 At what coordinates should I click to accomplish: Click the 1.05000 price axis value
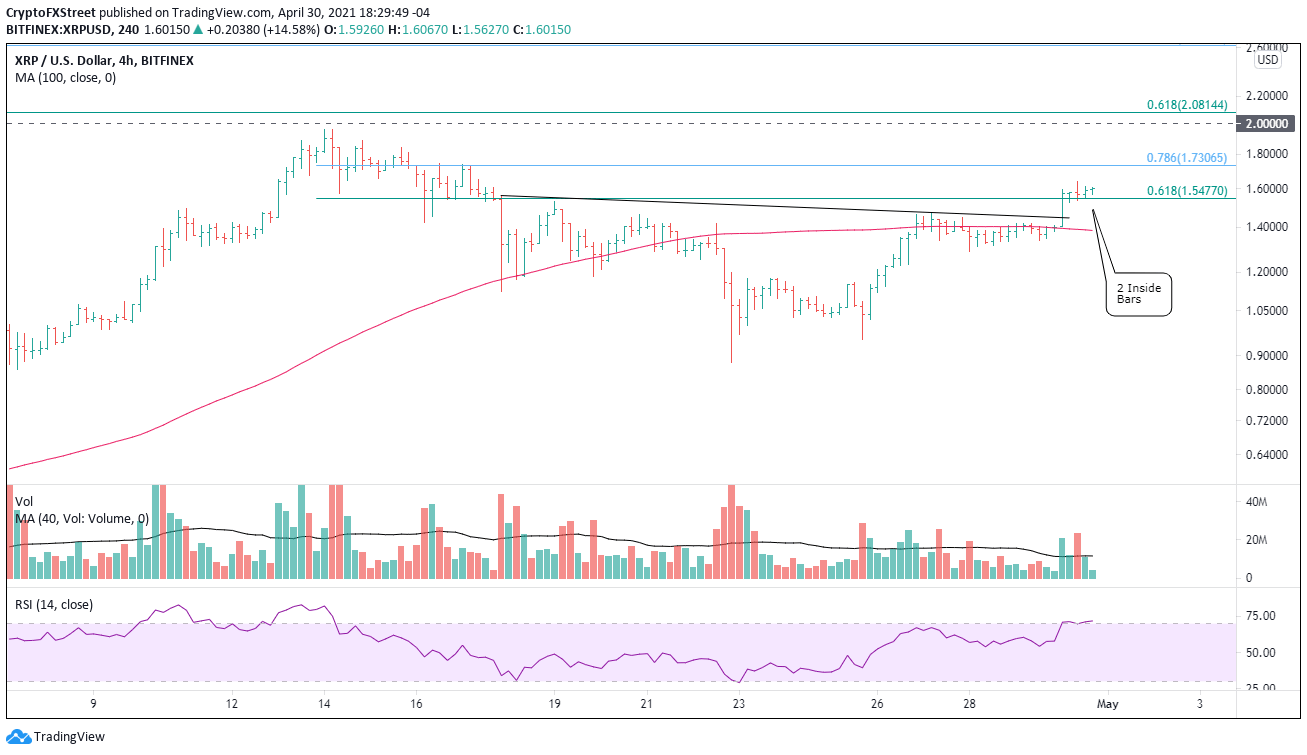click(1268, 310)
